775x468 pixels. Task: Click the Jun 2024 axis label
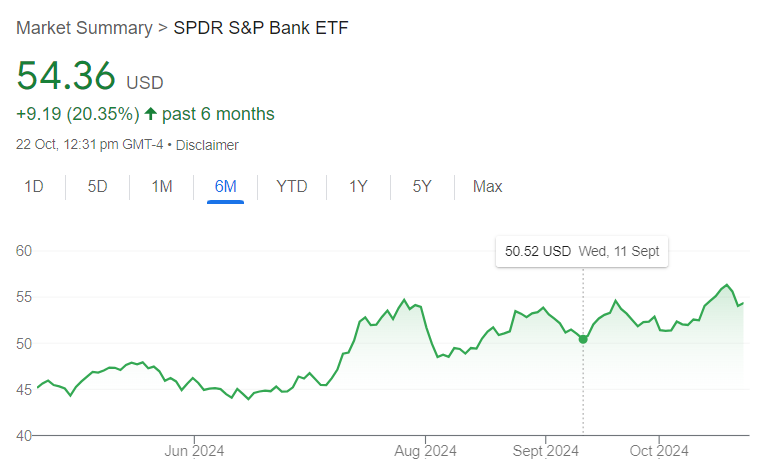(194, 450)
